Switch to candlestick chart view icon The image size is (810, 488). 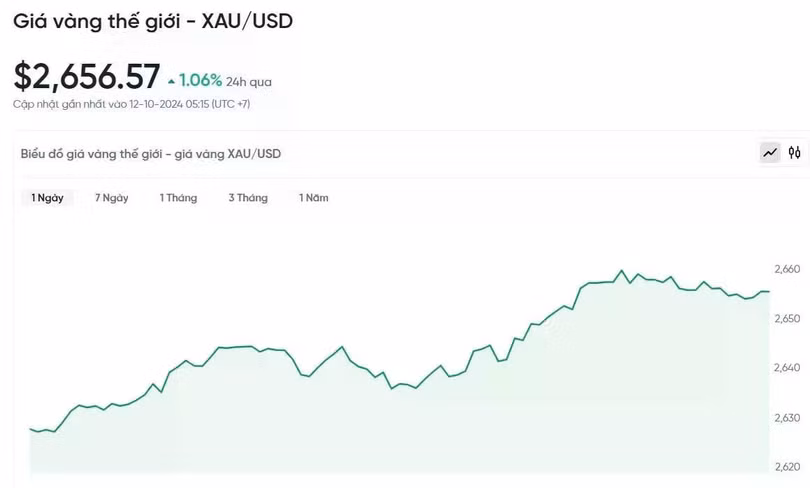coord(795,153)
